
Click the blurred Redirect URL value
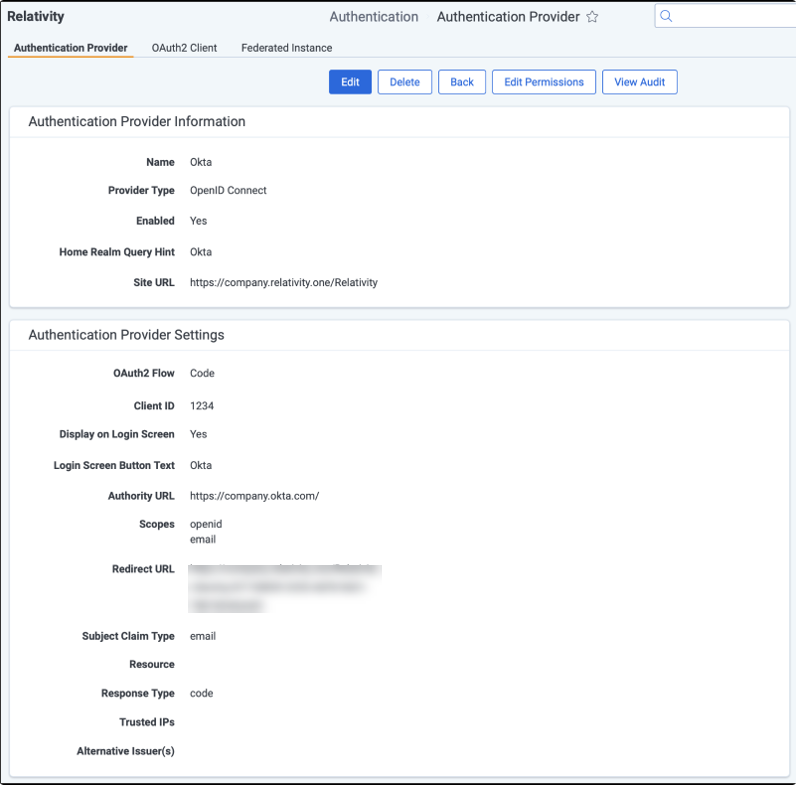(285, 588)
